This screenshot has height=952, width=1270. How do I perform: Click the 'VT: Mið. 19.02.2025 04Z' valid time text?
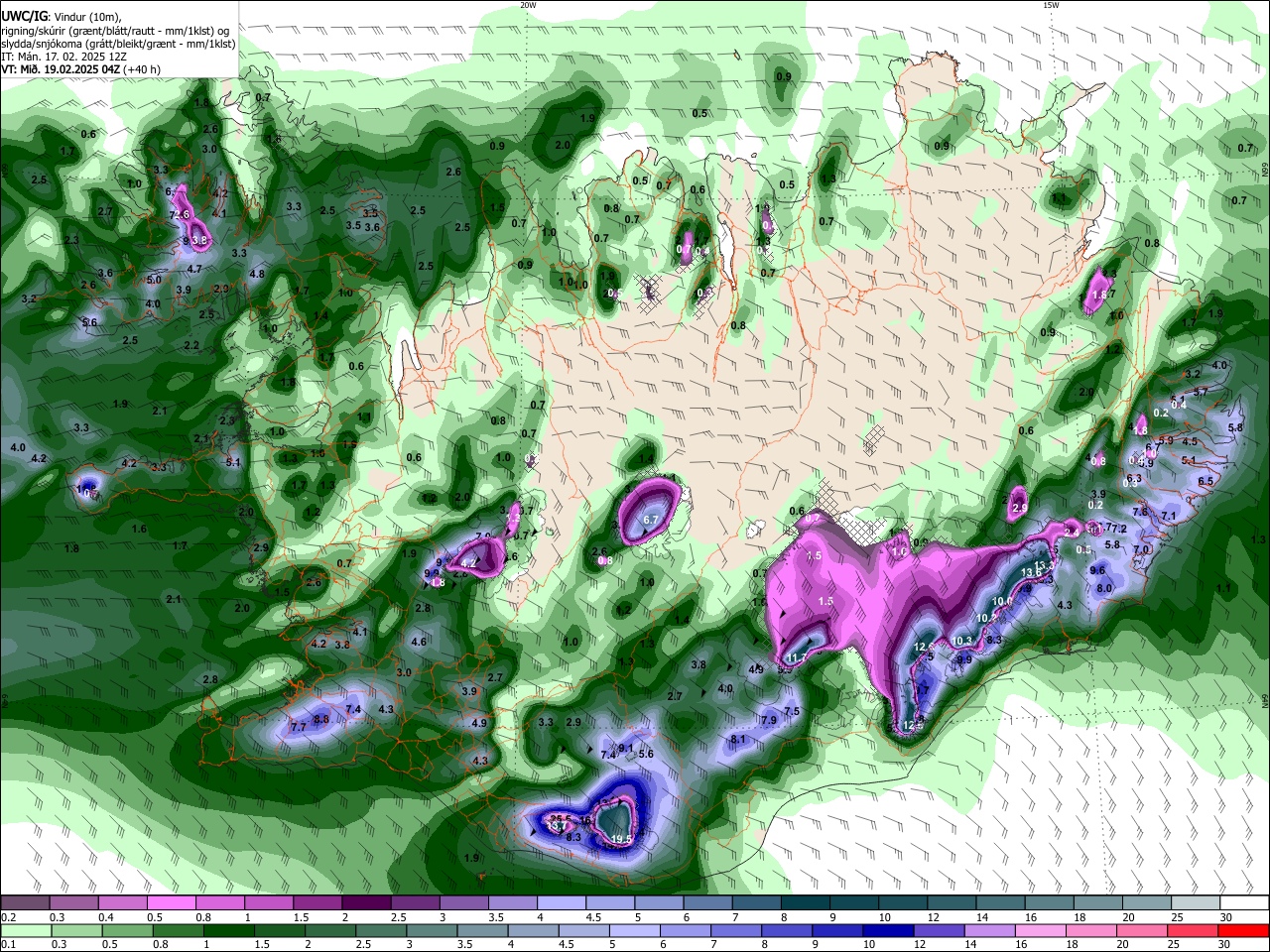pyautogui.click(x=61, y=69)
